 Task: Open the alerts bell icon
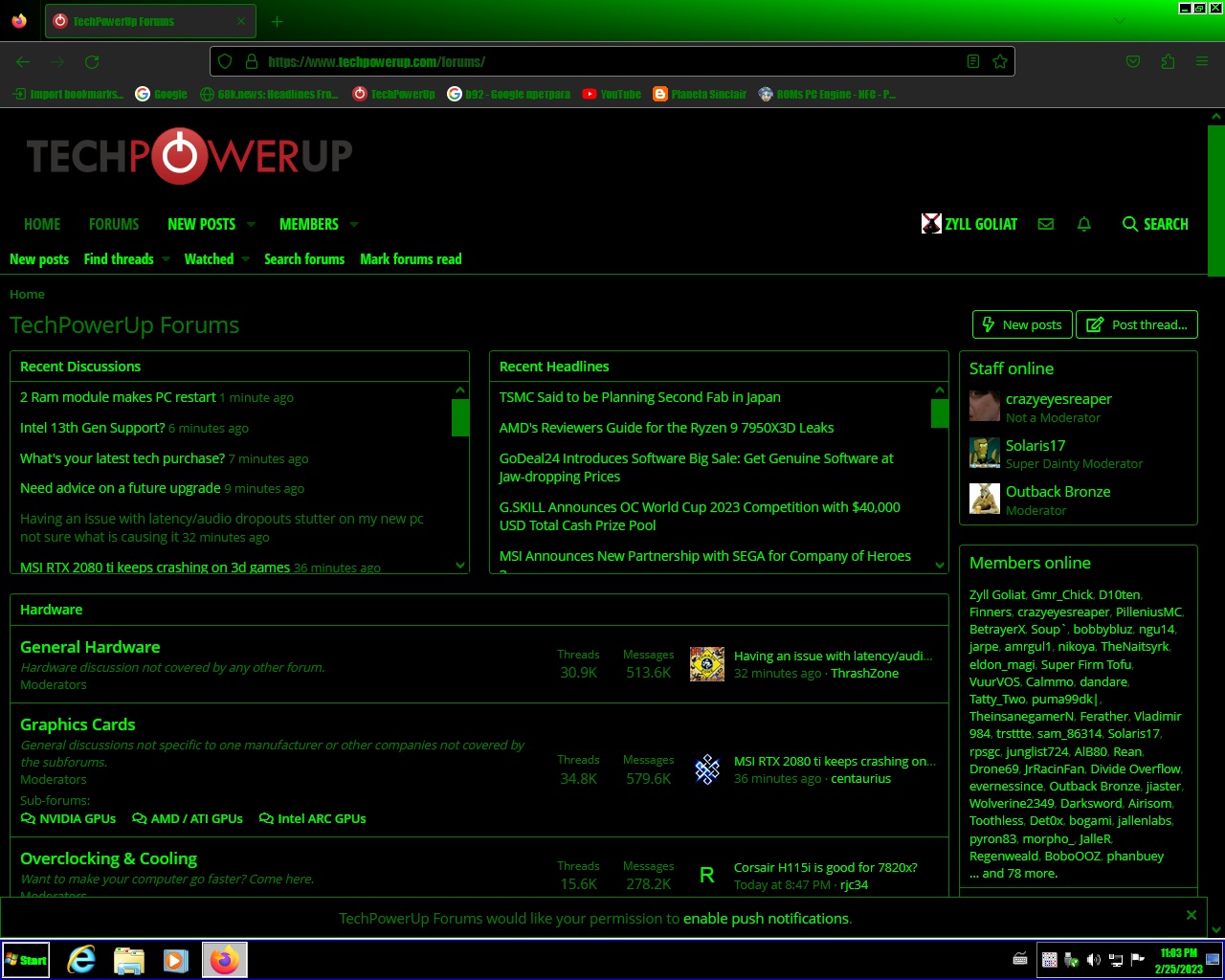[1084, 224]
